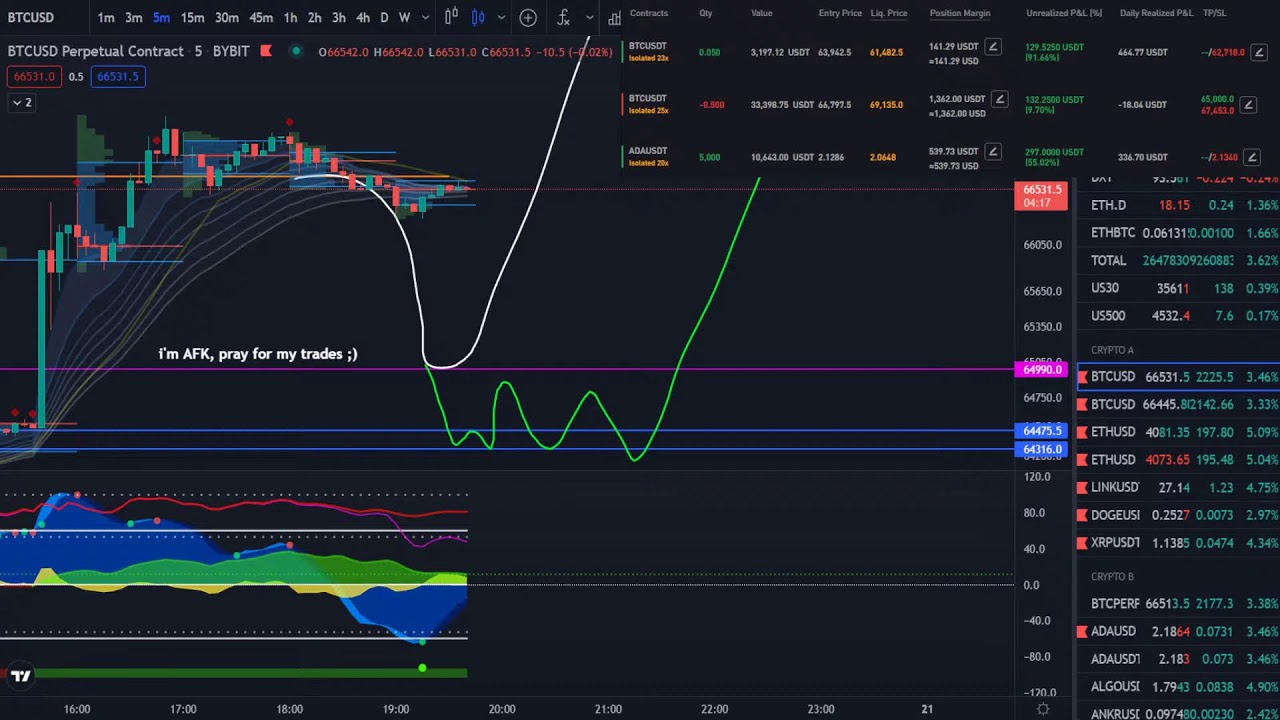
Task: Edit TP/SL of the ADAUSDT position
Action: (x=1253, y=157)
